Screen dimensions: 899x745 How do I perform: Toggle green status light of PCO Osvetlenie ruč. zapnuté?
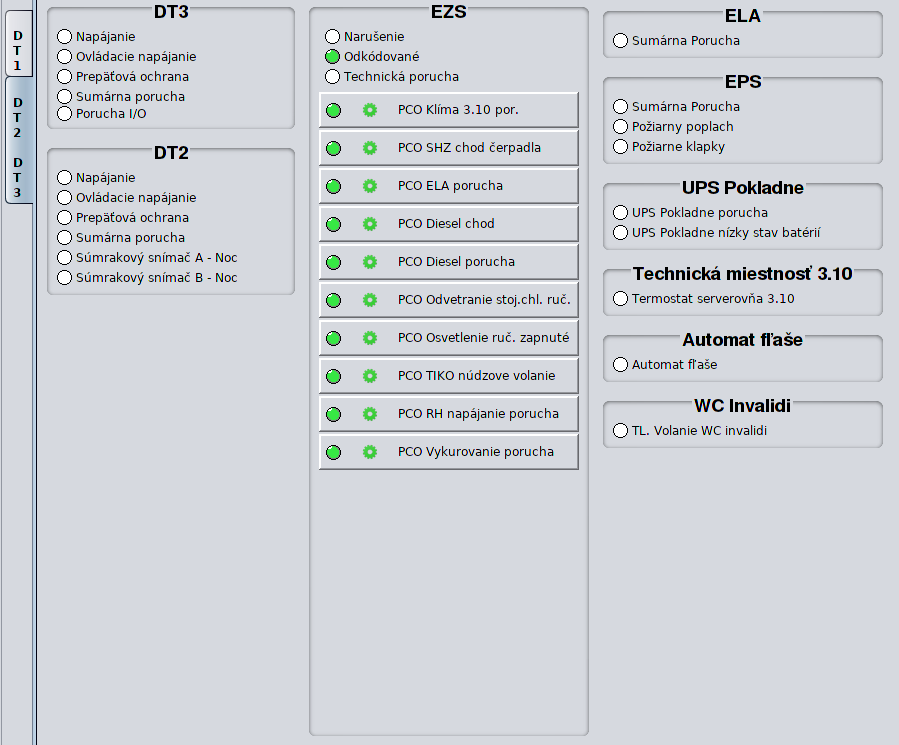click(333, 338)
